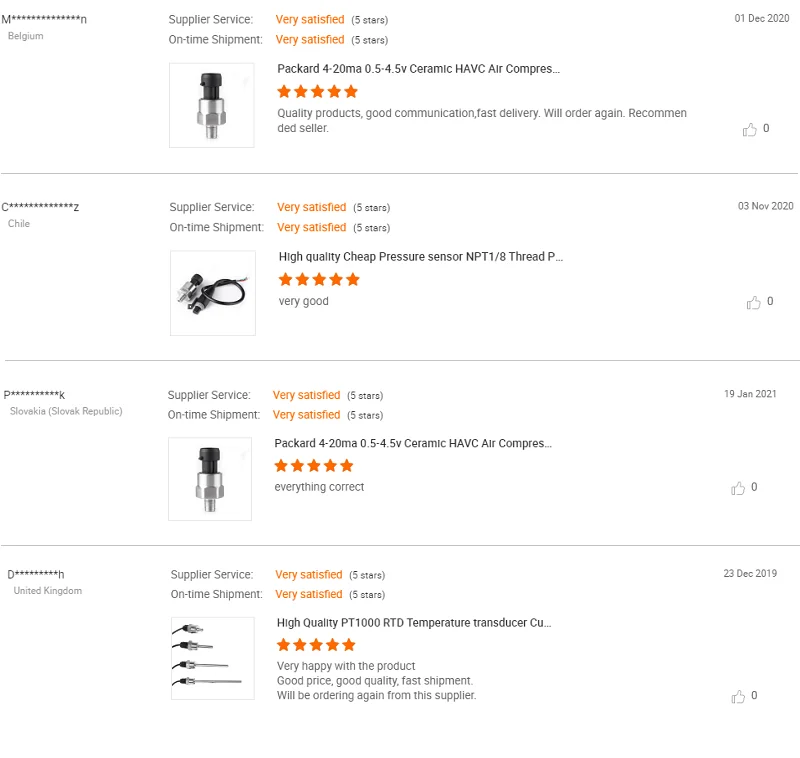The height and width of the screenshot is (758, 800).
Task: Click thumbs-up on the Chile review
Action: pyautogui.click(x=754, y=302)
